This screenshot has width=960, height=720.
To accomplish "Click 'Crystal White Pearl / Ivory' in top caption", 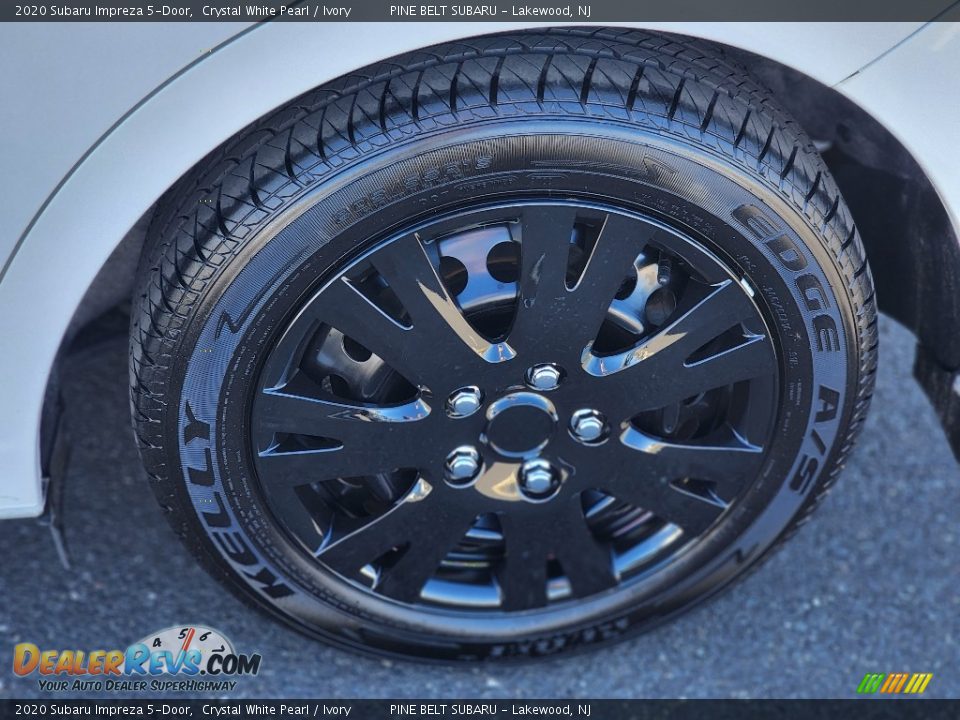I will (276, 10).
